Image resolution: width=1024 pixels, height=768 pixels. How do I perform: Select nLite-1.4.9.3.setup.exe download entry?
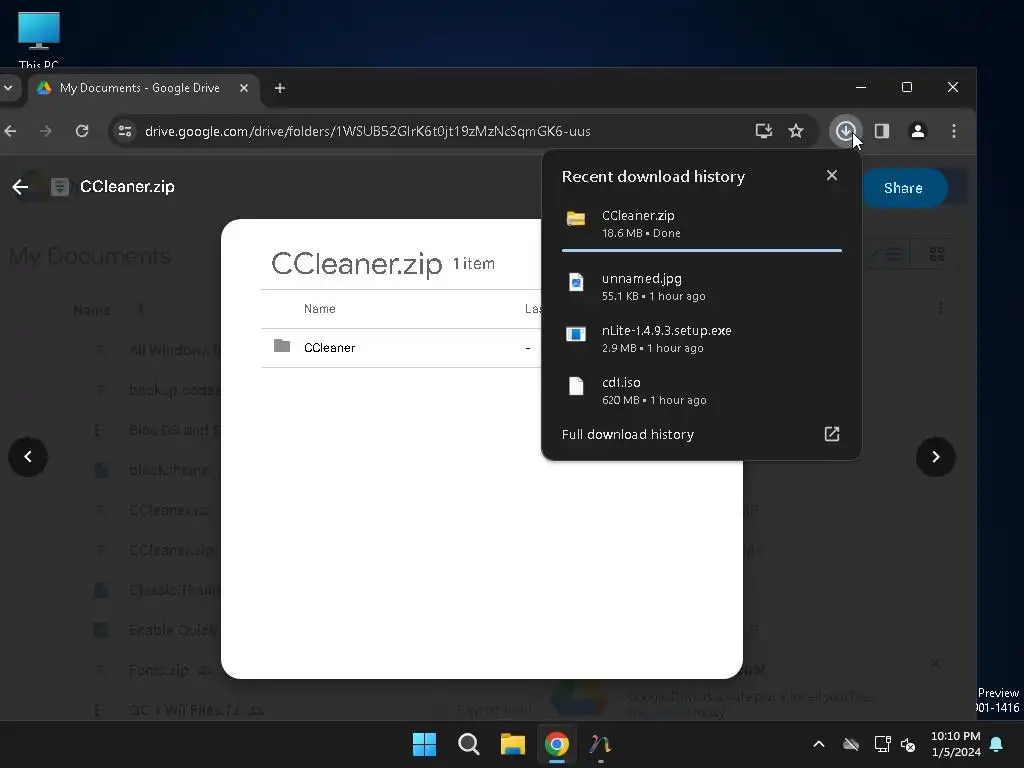pyautogui.click(x=701, y=338)
